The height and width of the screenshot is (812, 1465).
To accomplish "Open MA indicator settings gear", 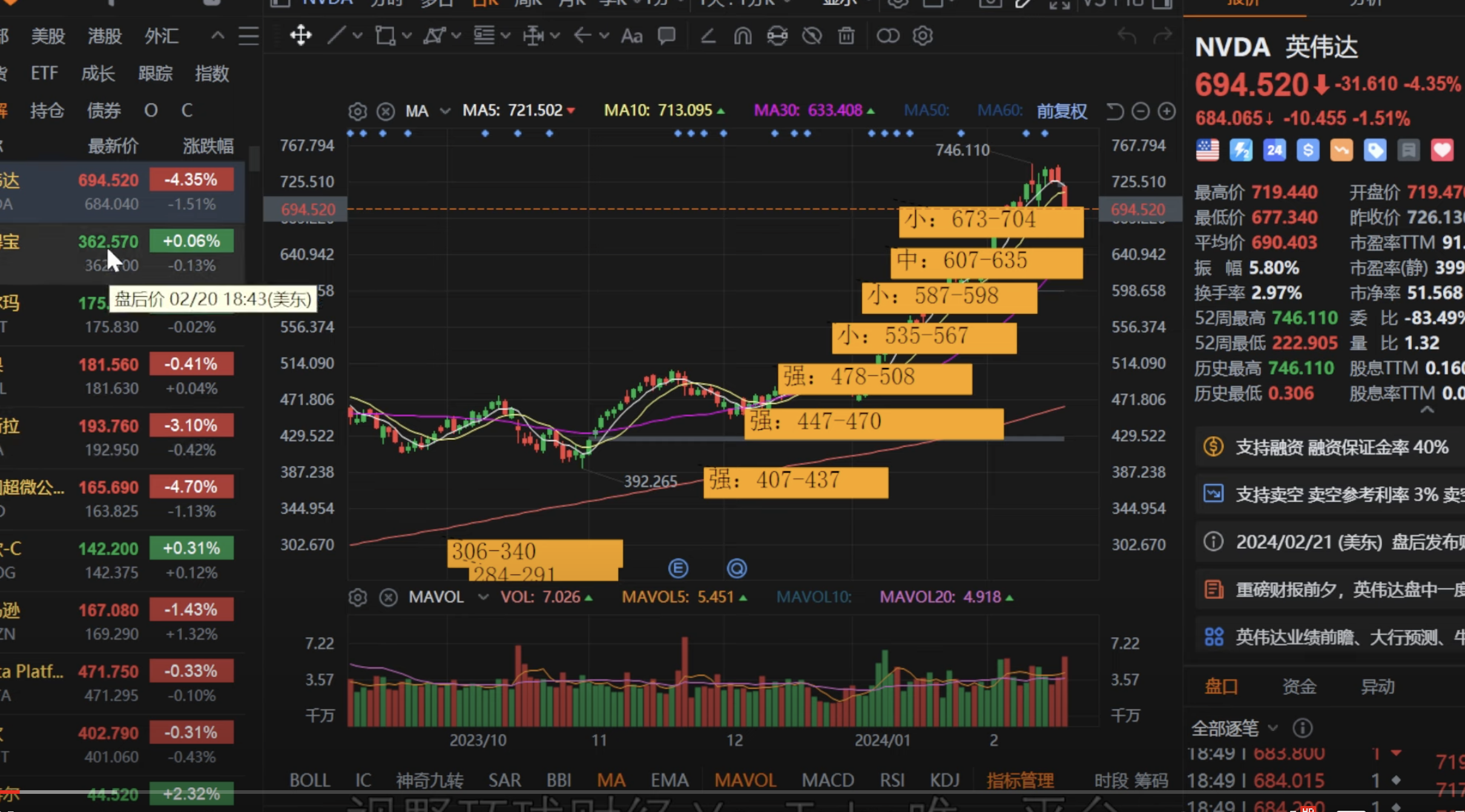I will 358,111.
